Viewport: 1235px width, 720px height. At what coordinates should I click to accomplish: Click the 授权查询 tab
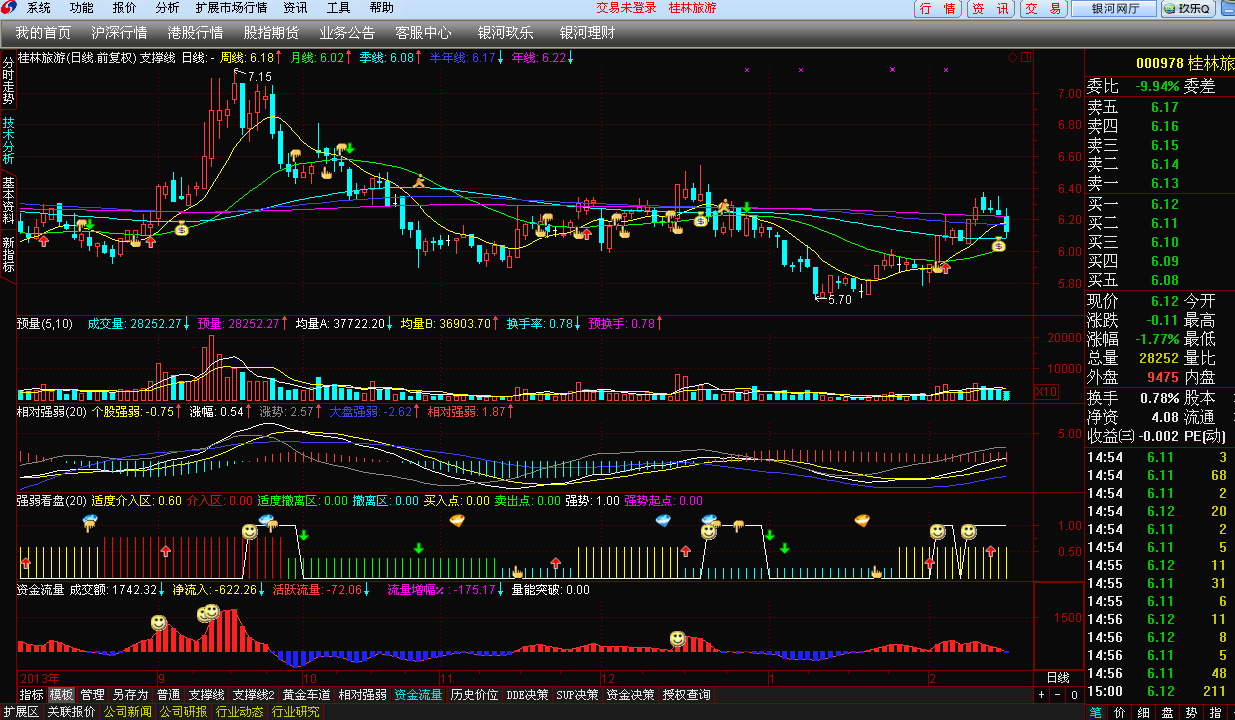click(x=687, y=694)
